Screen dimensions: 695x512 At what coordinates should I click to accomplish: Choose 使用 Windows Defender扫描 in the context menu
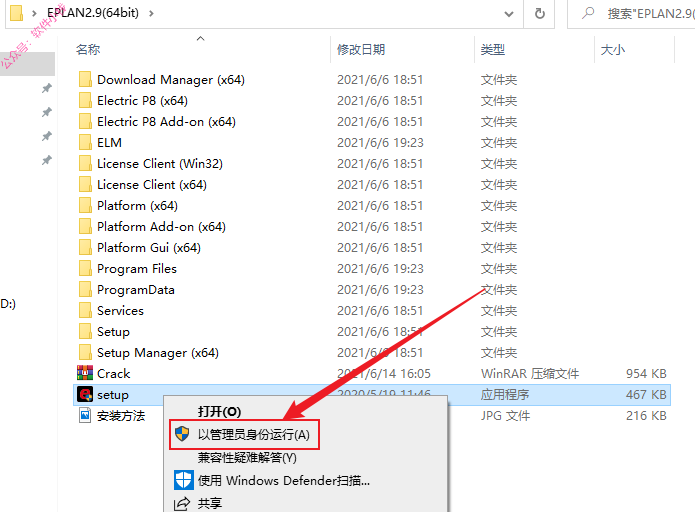click(x=284, y=481)
